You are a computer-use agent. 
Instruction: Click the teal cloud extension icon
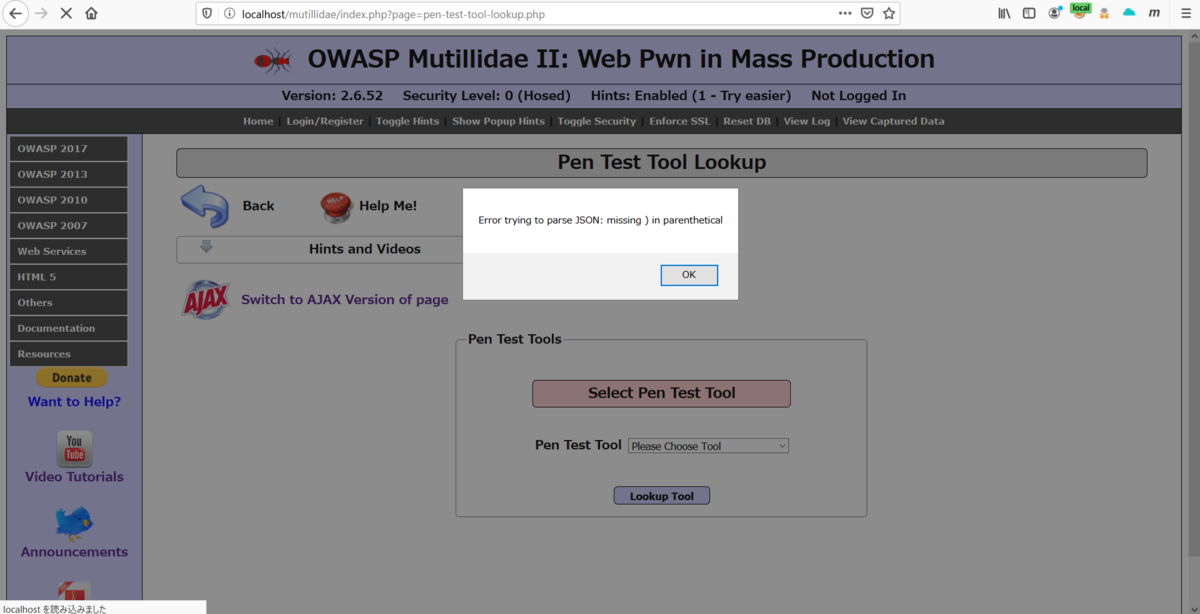coord(1130,14)
